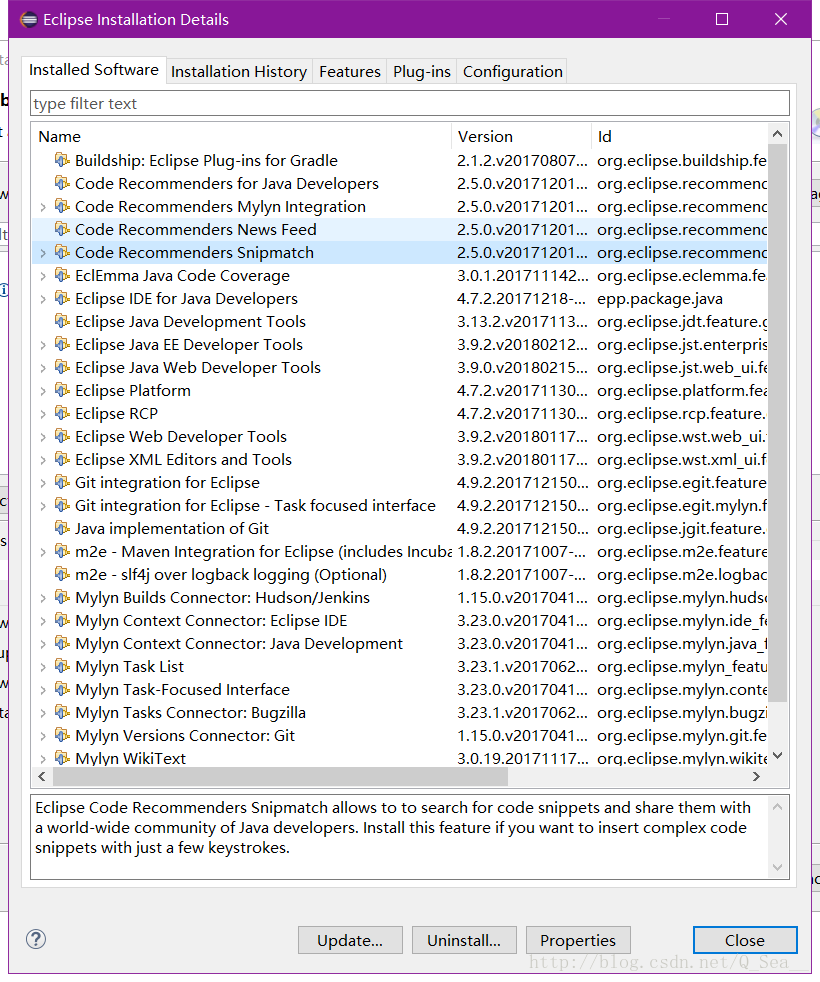The width and height of the screenshot is (820, 982).
Task: Click the m2e slf4j logback logging icon
Action: 62,574
